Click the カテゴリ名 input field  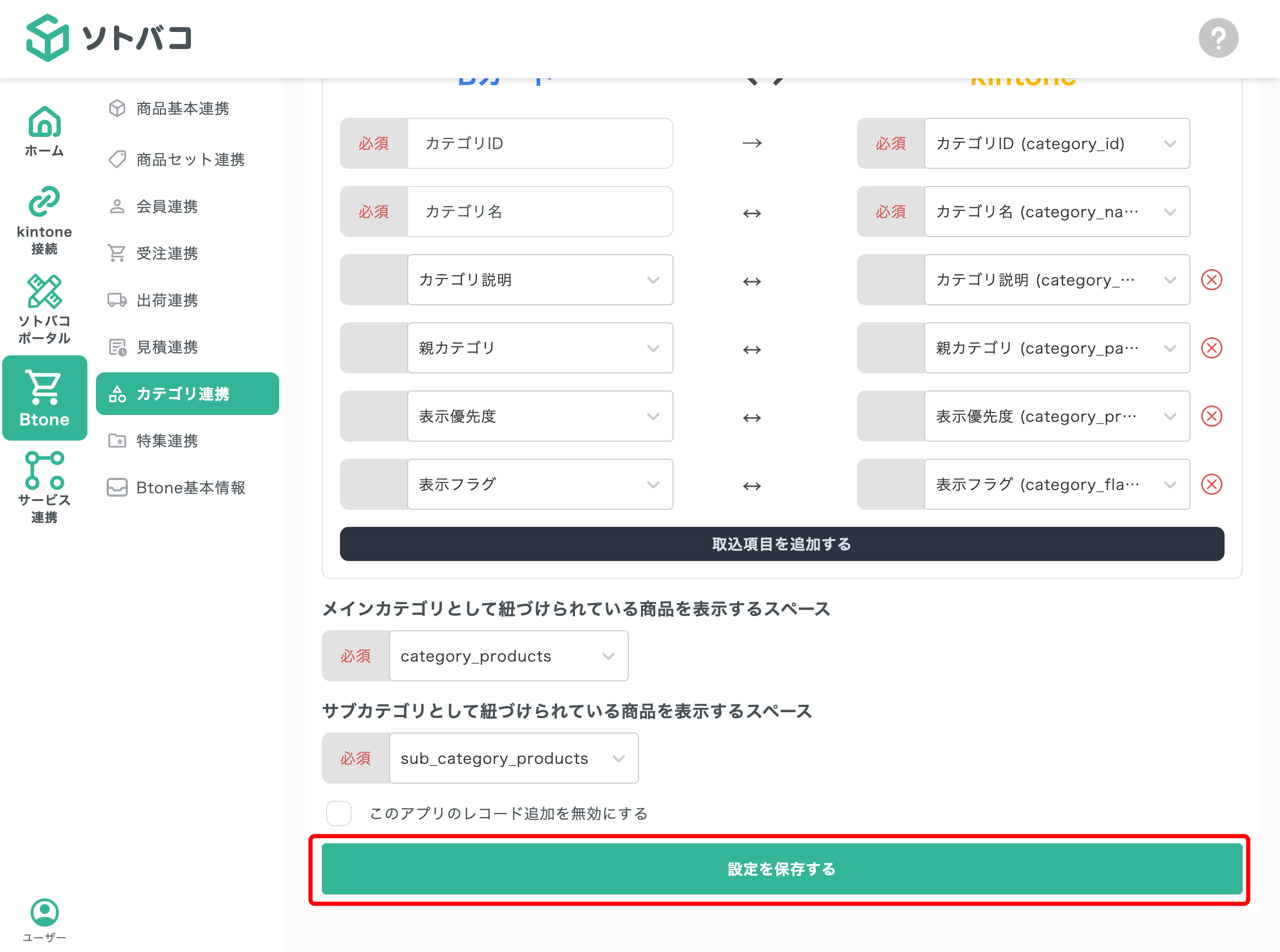tap(540, 211)
